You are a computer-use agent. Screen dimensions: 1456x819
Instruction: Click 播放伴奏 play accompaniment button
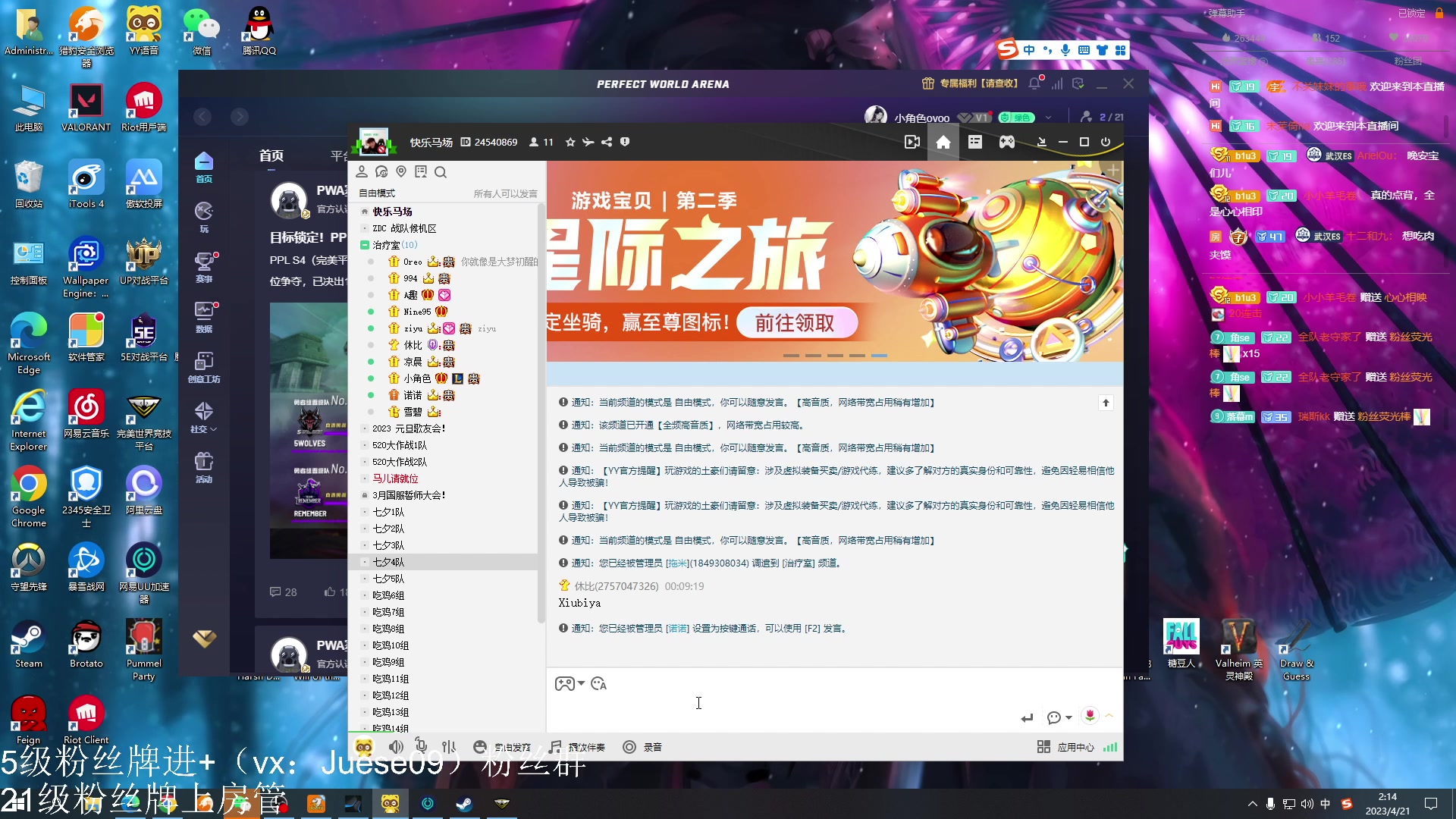tap(577, 747)
